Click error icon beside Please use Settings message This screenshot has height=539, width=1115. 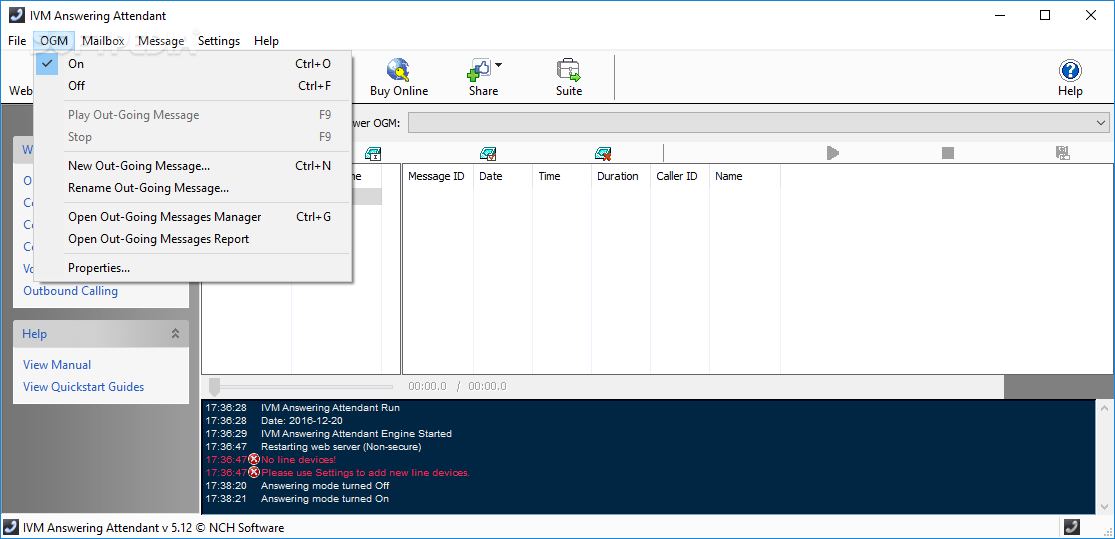pyautogui.click(x=254, y=472)
